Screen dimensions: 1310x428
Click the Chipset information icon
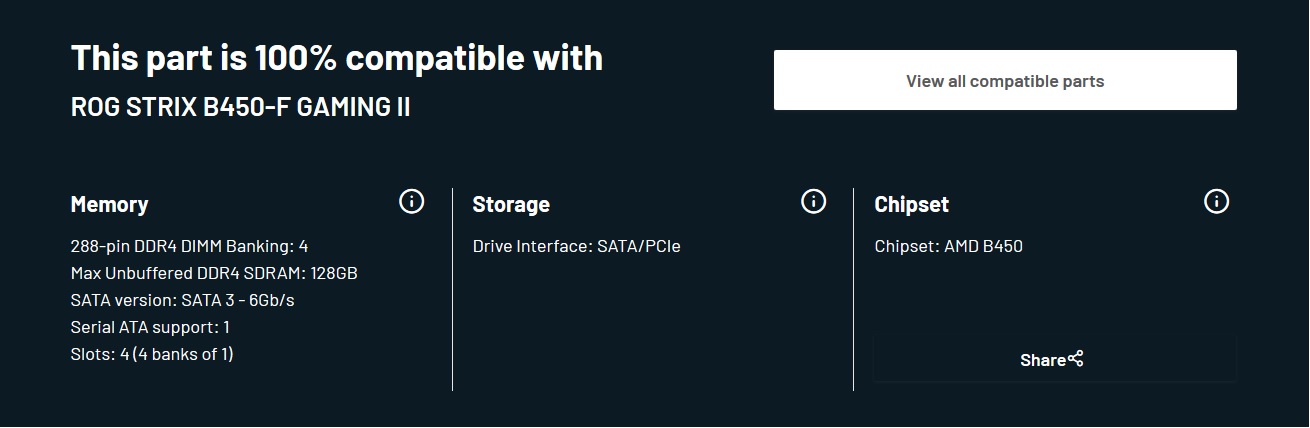pyautogui.click(x=1216, y=202)
